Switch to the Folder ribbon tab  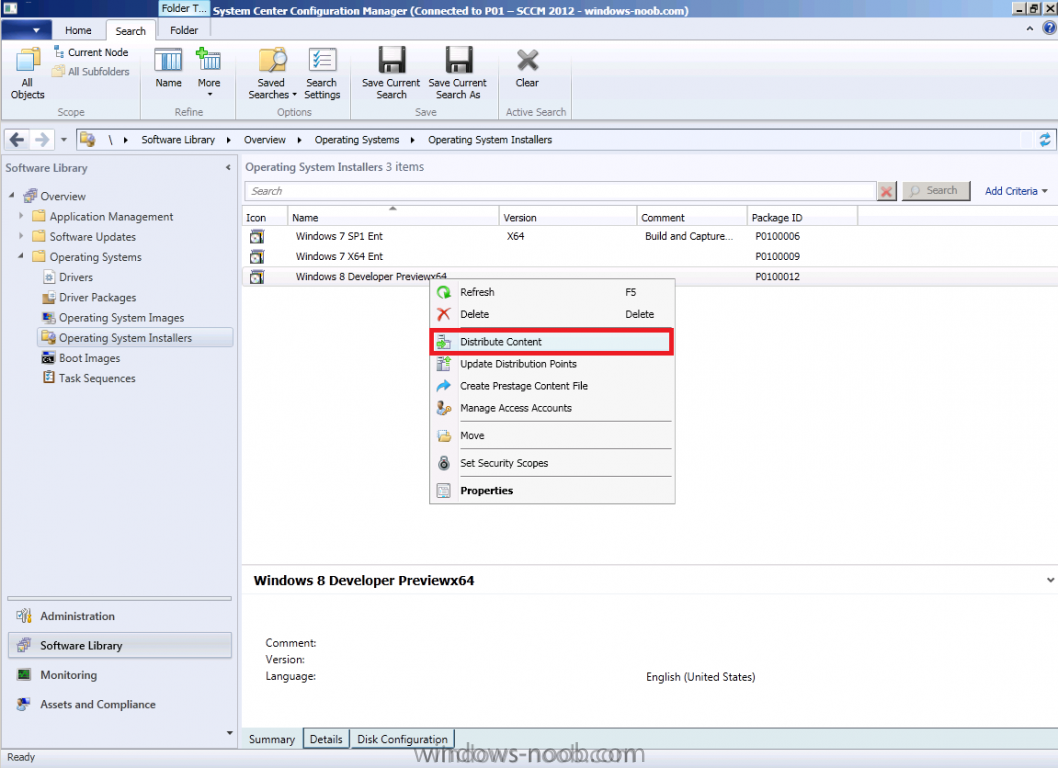tap(184, 30)
